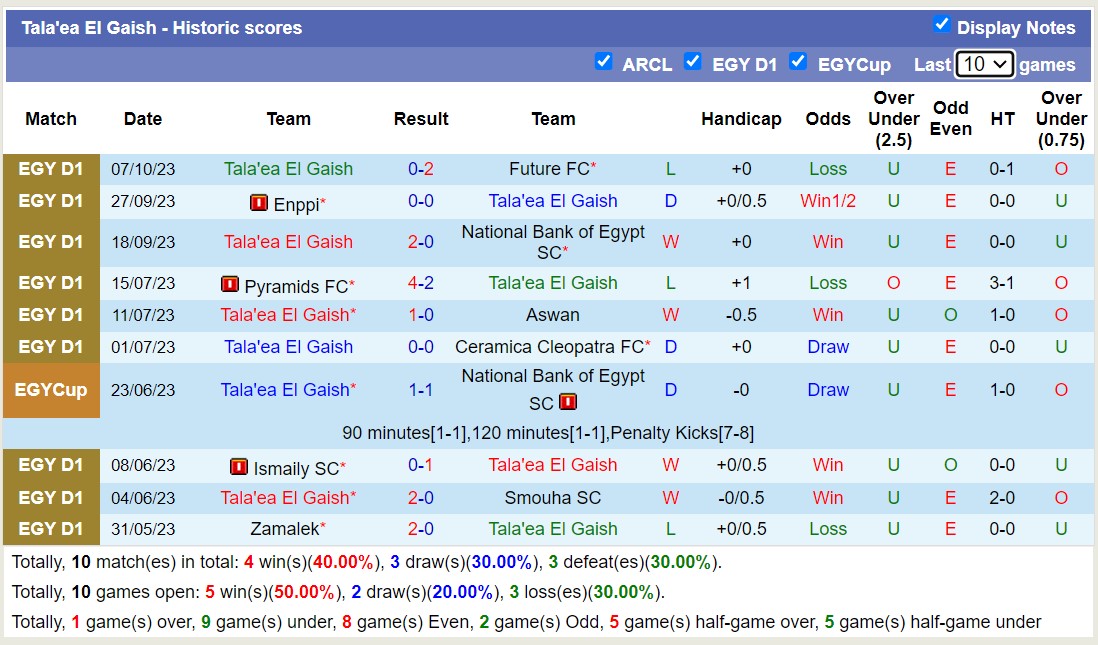
Task: Uncheck the ARCL competition filter
Action: pyautogui.click(x=603, y=61)
